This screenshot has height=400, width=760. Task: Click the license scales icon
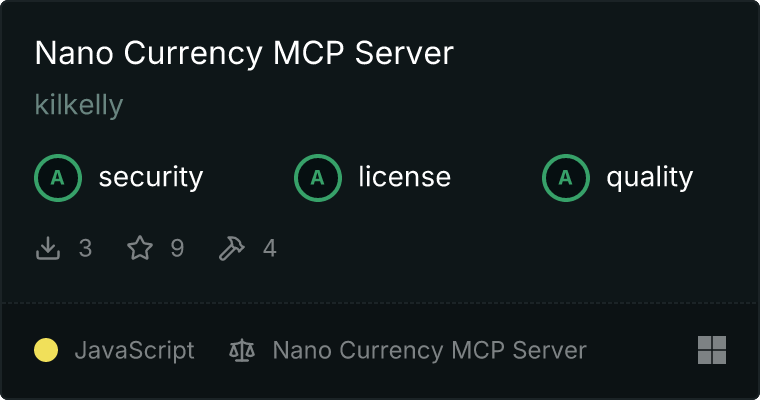click(242, 350)
